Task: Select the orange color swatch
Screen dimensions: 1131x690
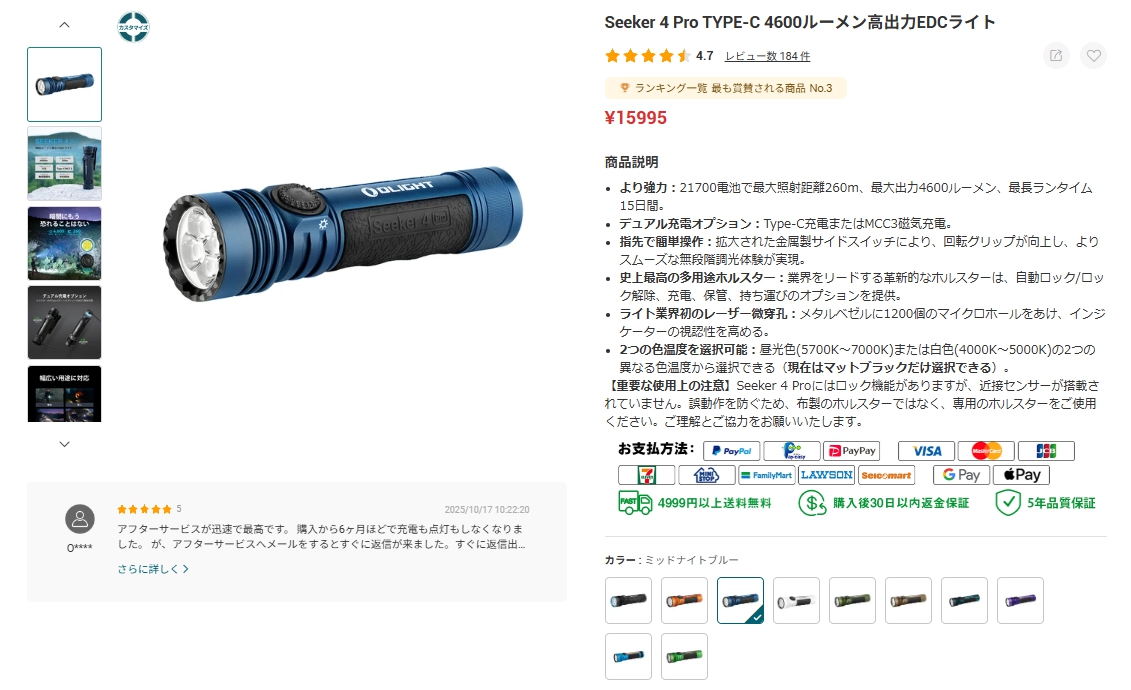Action: click(x=685, y=600)
